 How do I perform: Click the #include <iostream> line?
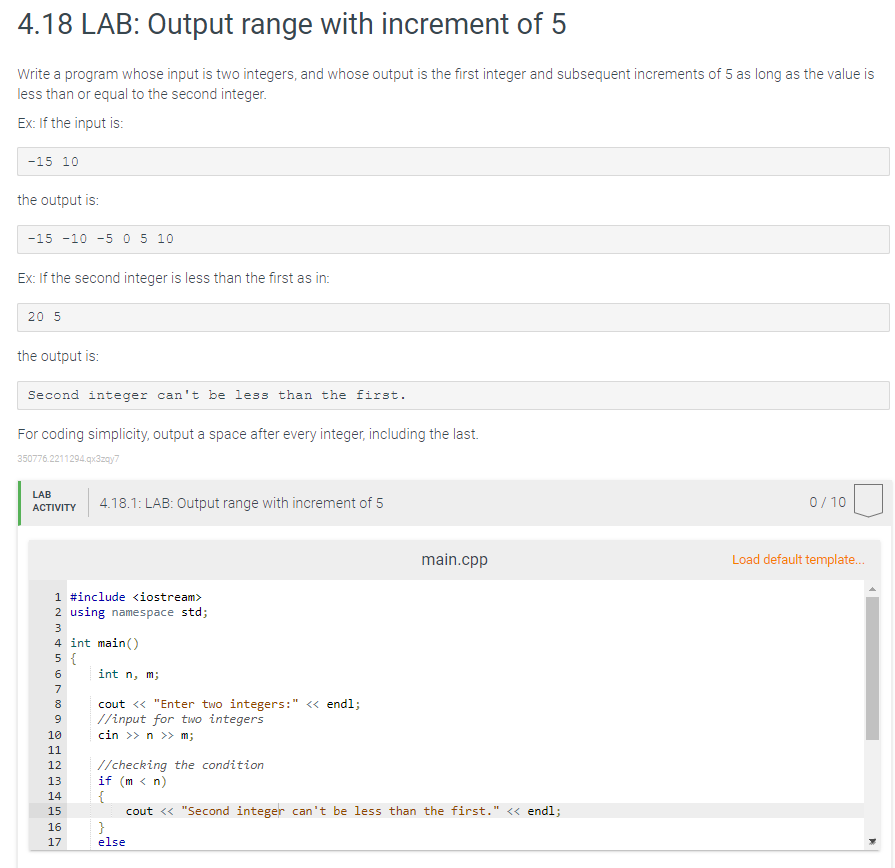tap(136, 597)
